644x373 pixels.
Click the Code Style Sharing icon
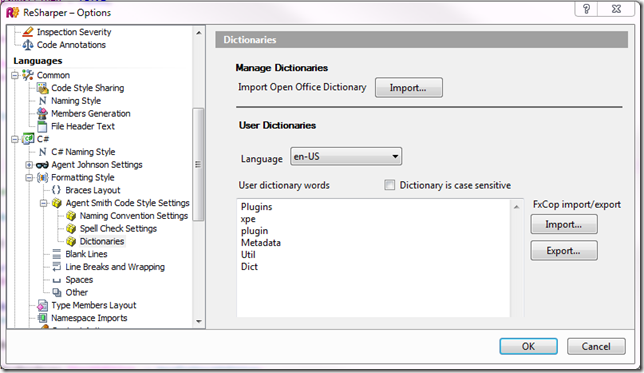point(42,87)
